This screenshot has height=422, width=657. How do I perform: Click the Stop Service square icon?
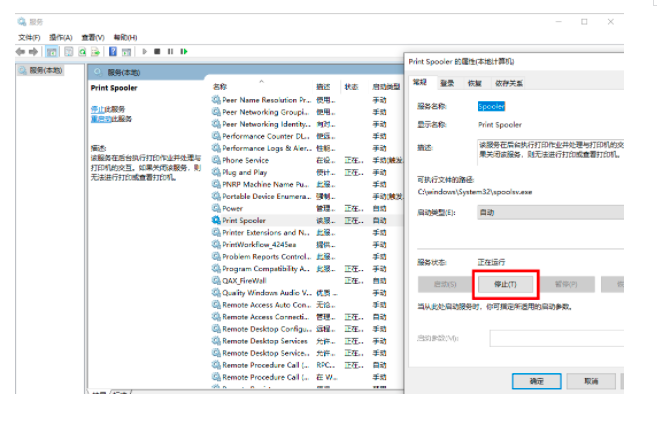[x=158, y=51]
